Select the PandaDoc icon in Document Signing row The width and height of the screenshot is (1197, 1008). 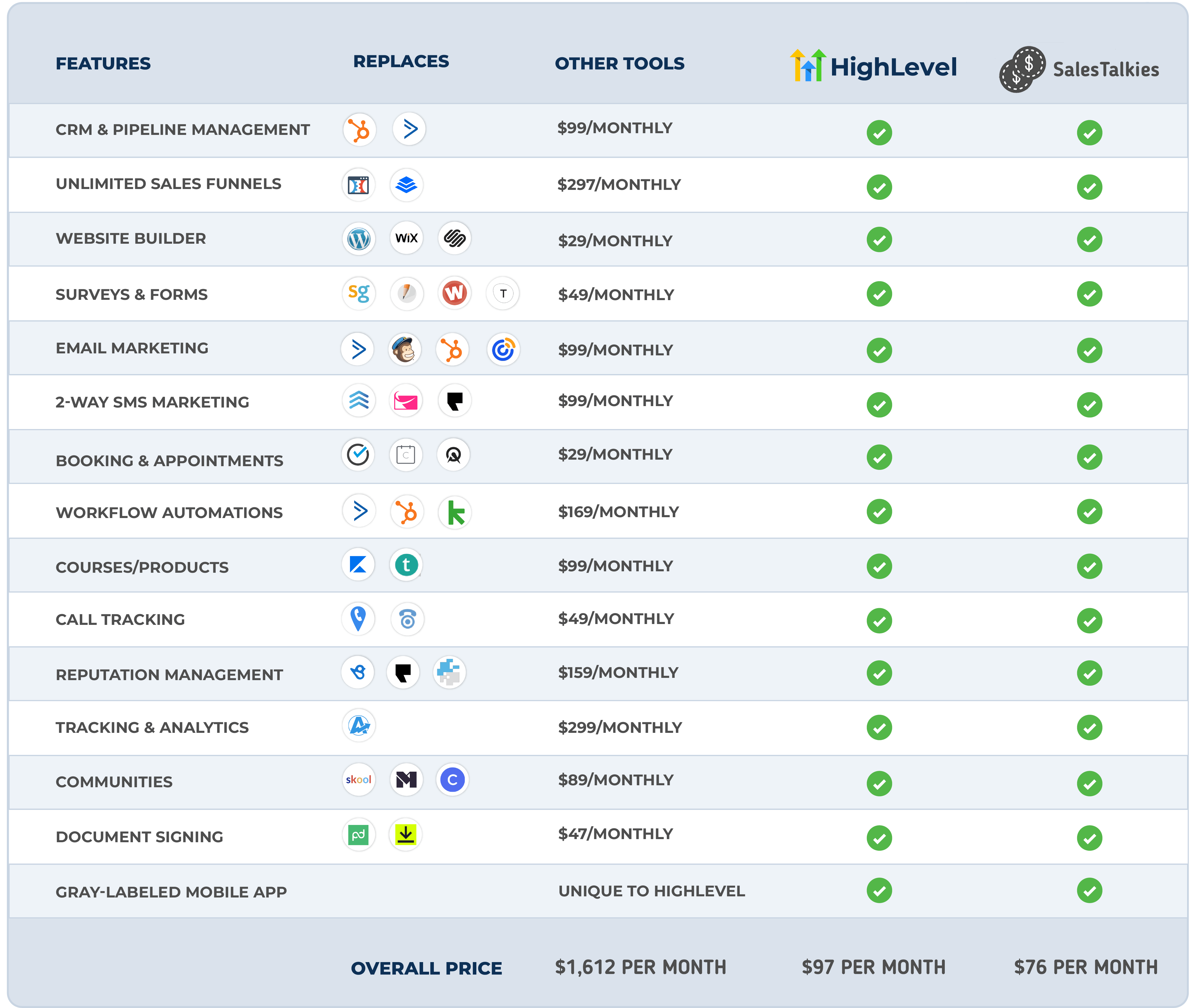click(x=359, y=835)
